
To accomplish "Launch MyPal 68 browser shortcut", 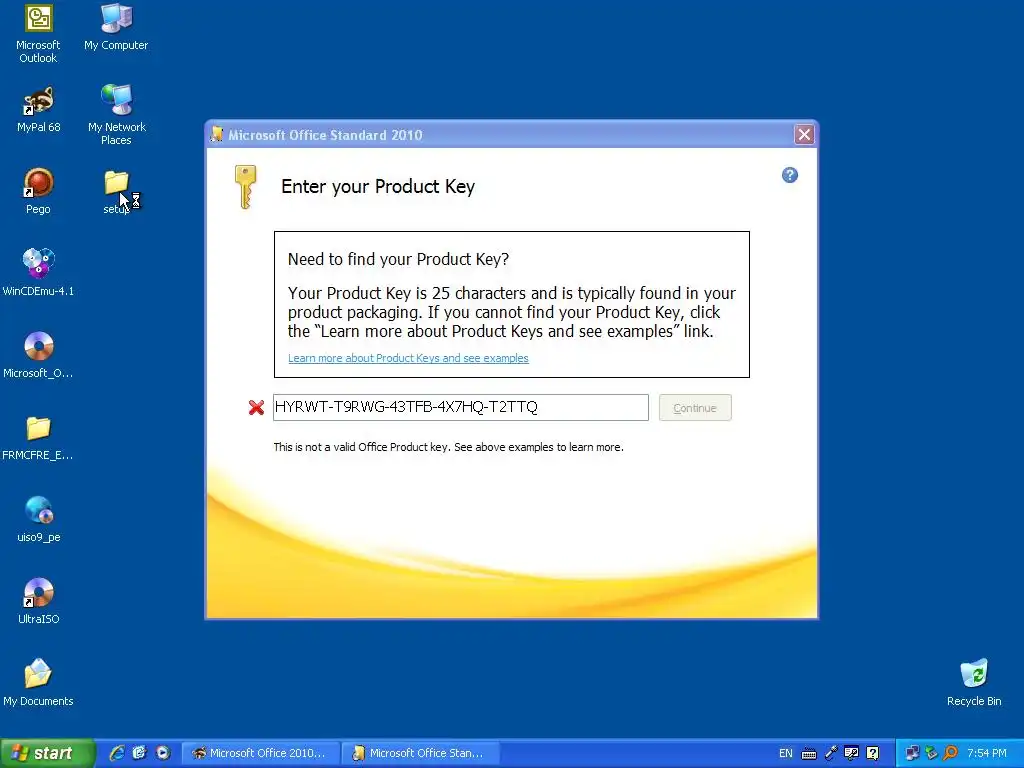I will (39, 109).
